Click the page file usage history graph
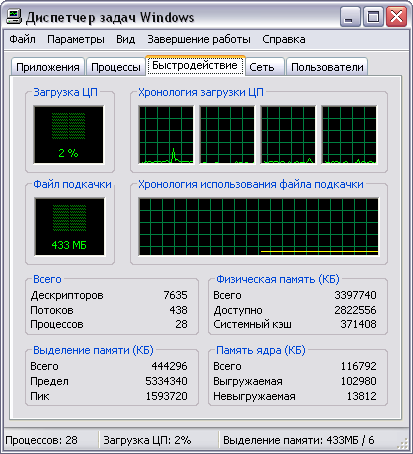This screenshot has height=454, width=413. click(x=259, y=227)
